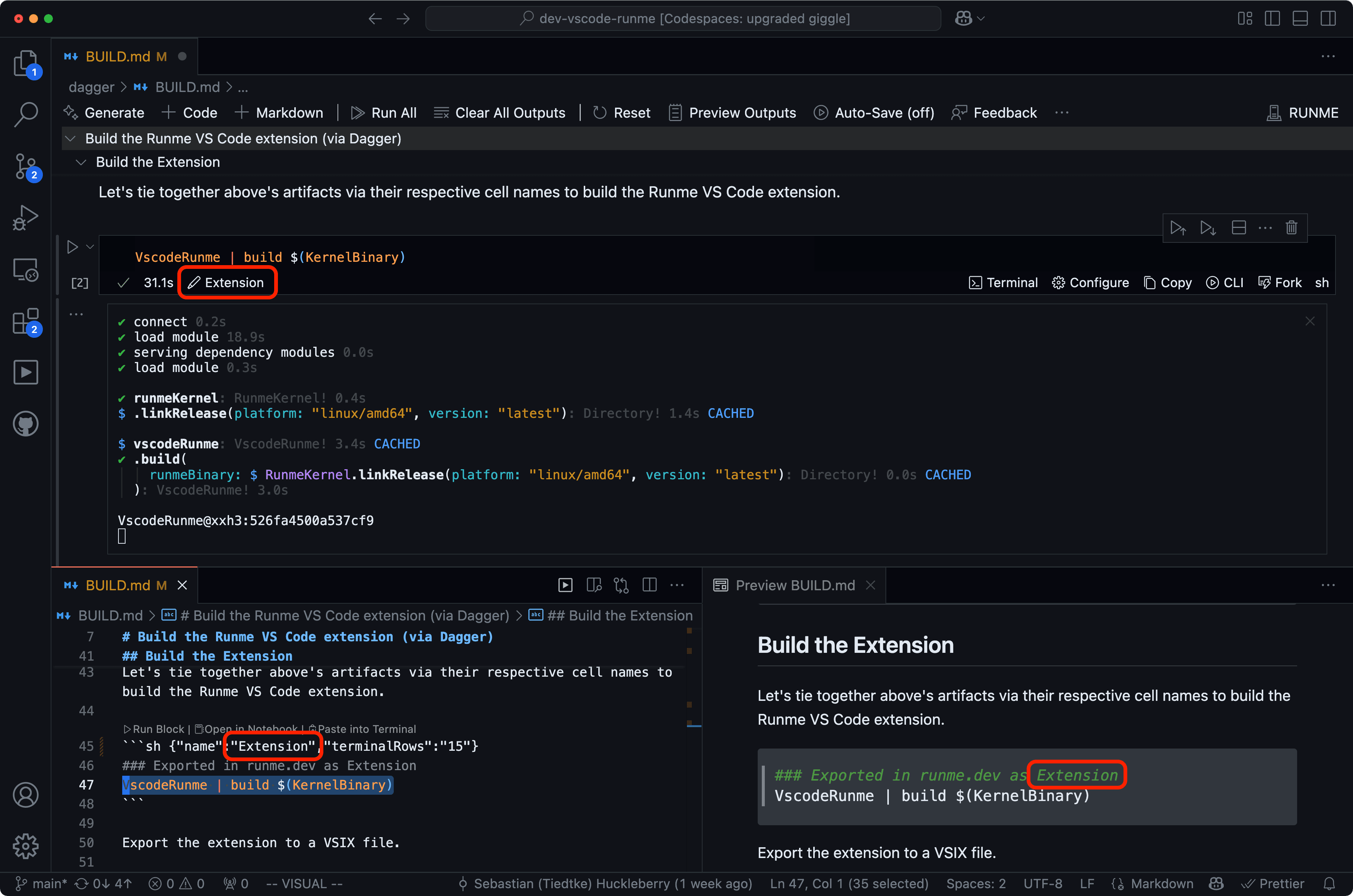Viewport: 1353px width, 896px height.
Task: Close the cell output with the X
Action: 1310,321
